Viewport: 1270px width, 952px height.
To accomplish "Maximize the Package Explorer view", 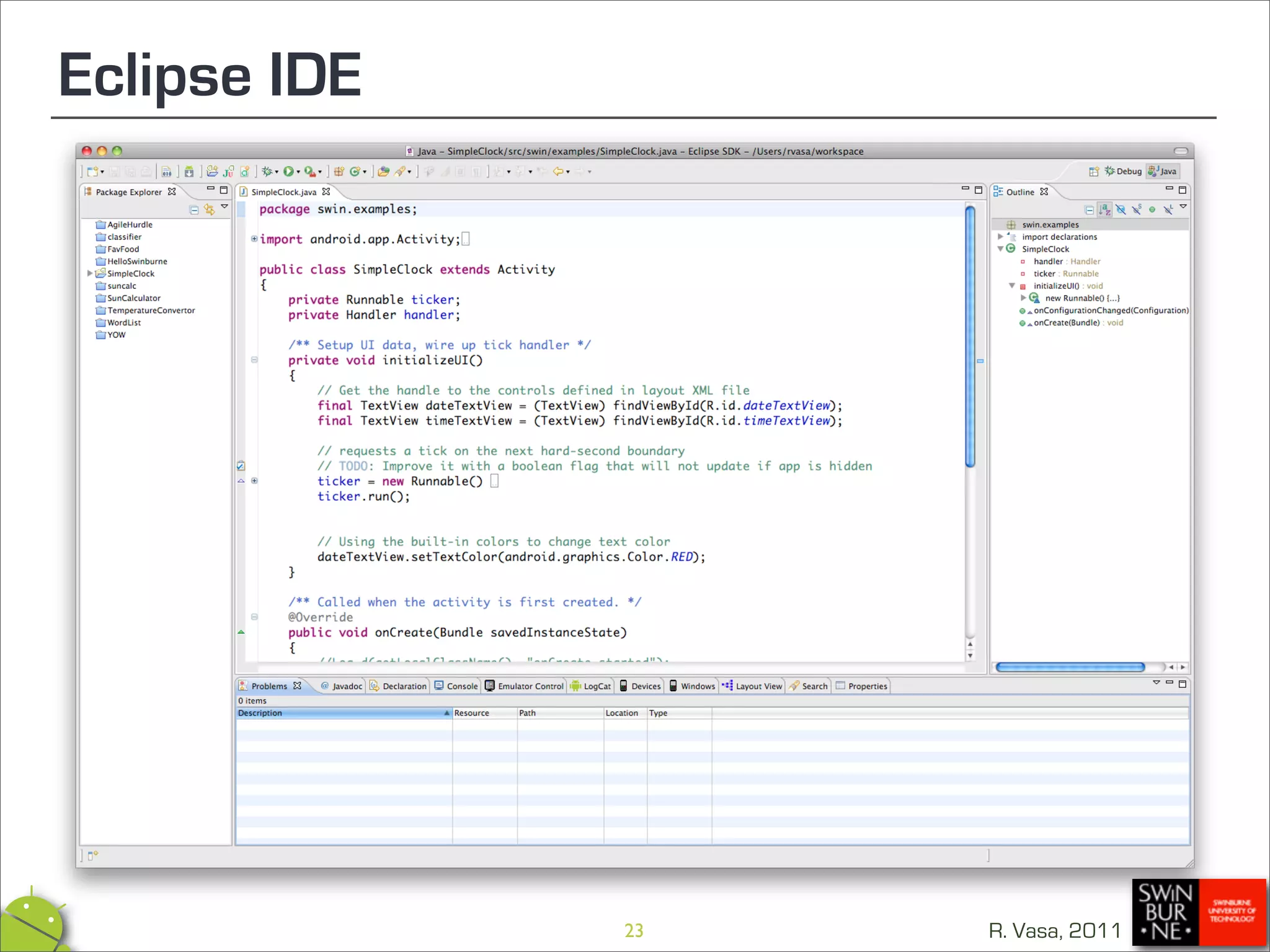I will point(224,190).
